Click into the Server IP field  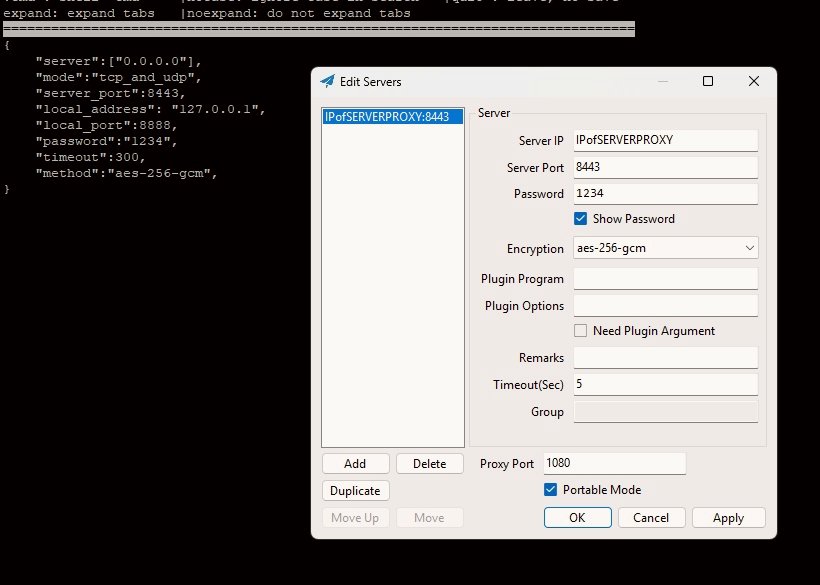(x=665, y=141)
